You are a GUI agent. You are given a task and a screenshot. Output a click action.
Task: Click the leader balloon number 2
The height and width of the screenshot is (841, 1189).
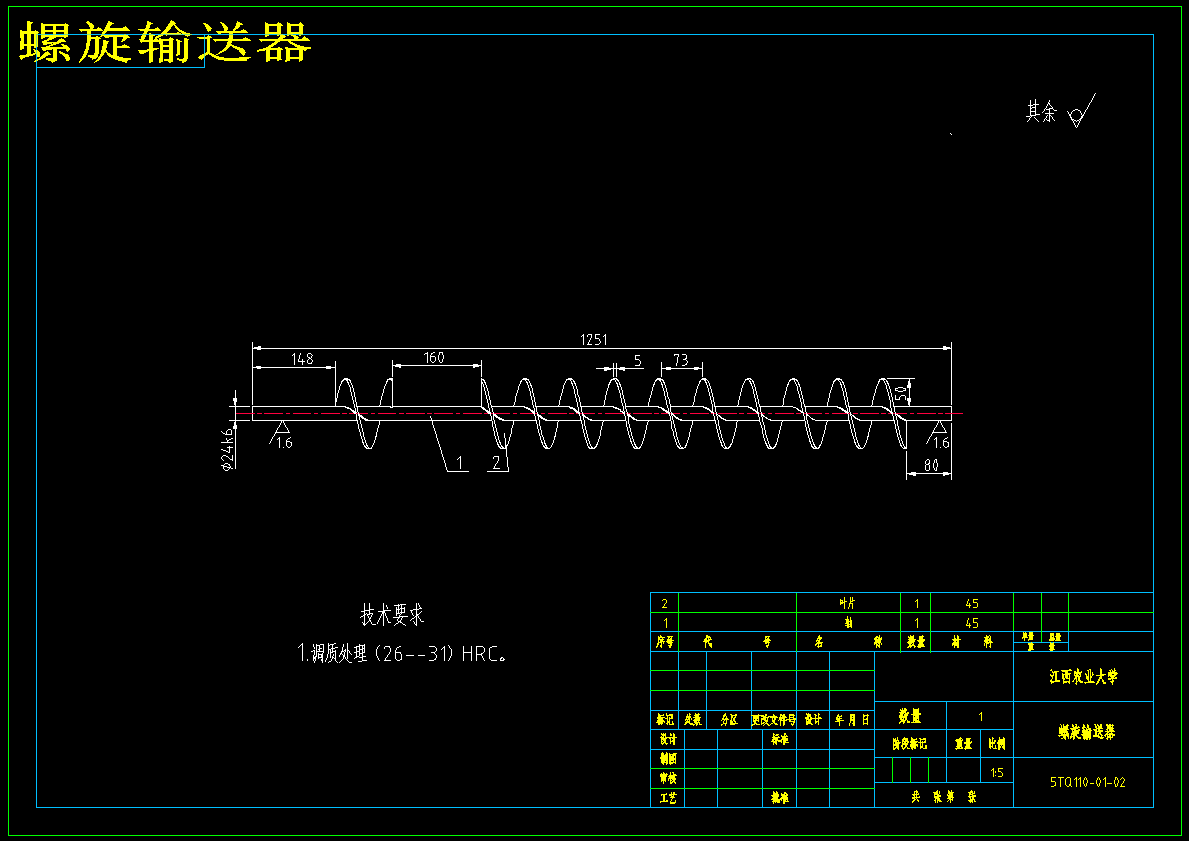click(x=497, y=463)
